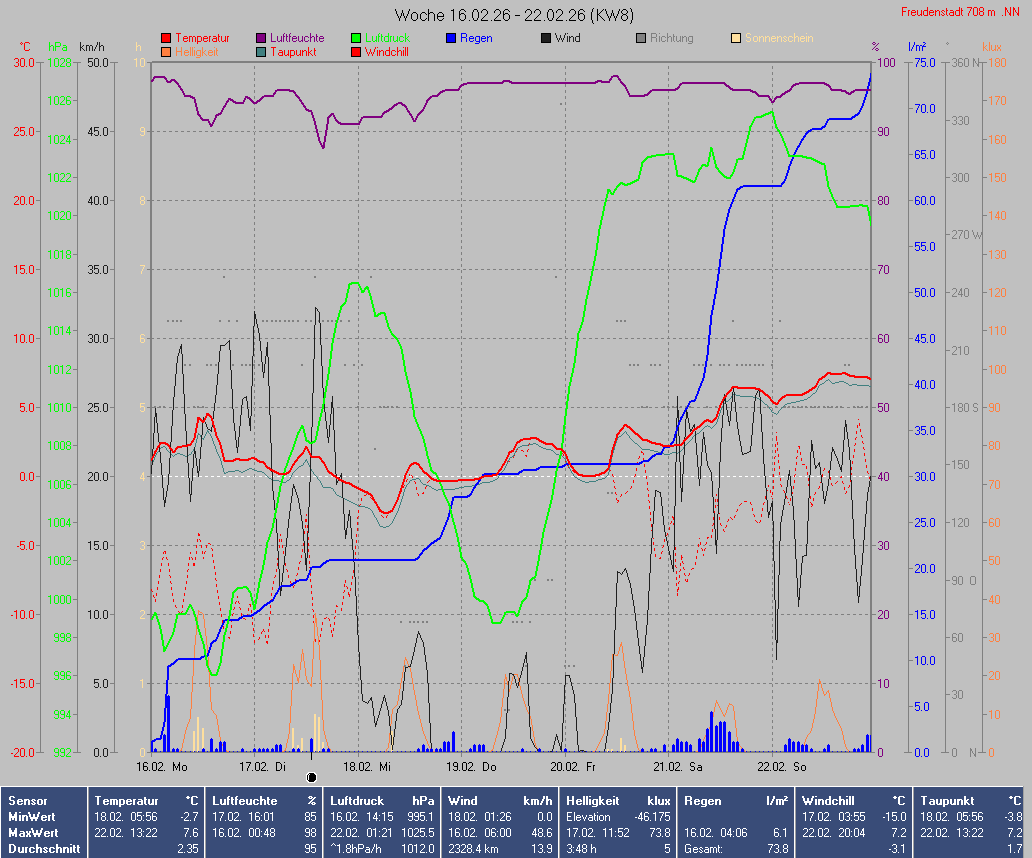Click the chart title Woche 16.02.26 - 22.02.26
Image resolution: width=1032 pixels, height=858 pixels.
click(513, 15)
